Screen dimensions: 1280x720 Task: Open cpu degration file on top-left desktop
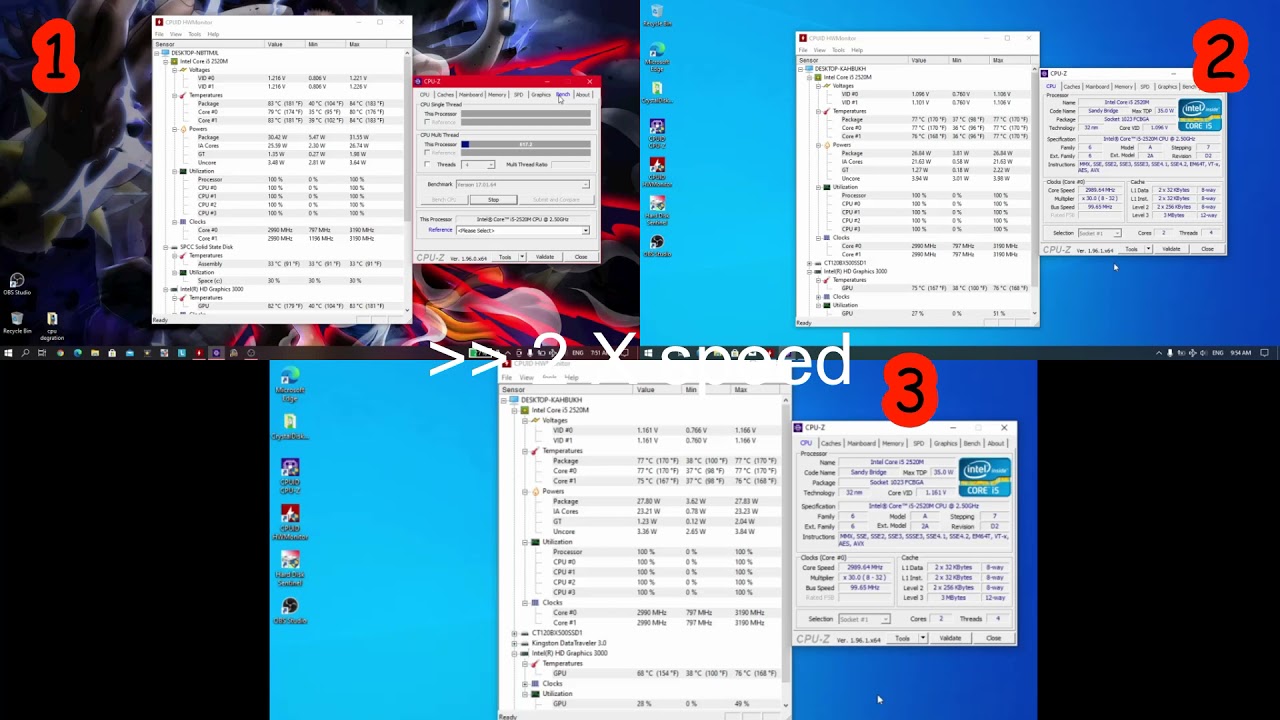coord(52,324)
